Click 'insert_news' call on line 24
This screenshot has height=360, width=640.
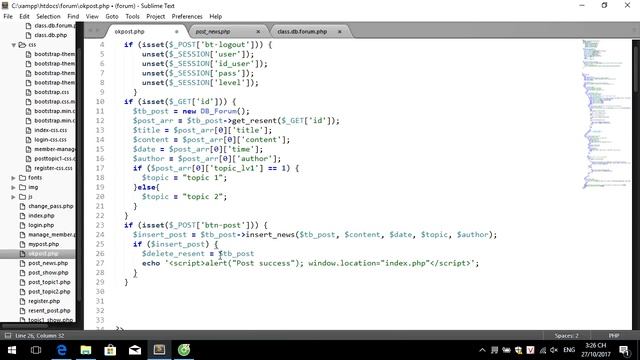pyautogui.click(x=270, y=235)
